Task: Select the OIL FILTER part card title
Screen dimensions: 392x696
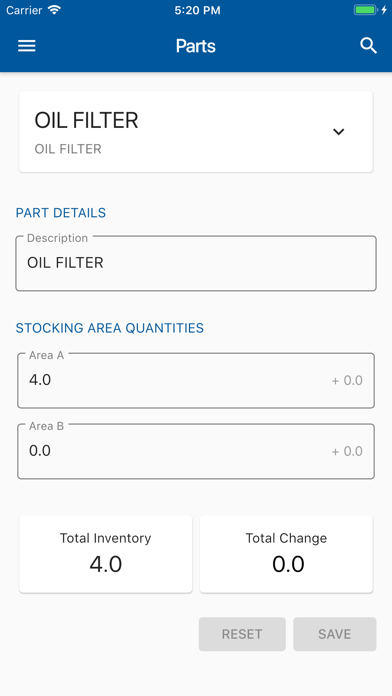Action: [x=87, y=120]
